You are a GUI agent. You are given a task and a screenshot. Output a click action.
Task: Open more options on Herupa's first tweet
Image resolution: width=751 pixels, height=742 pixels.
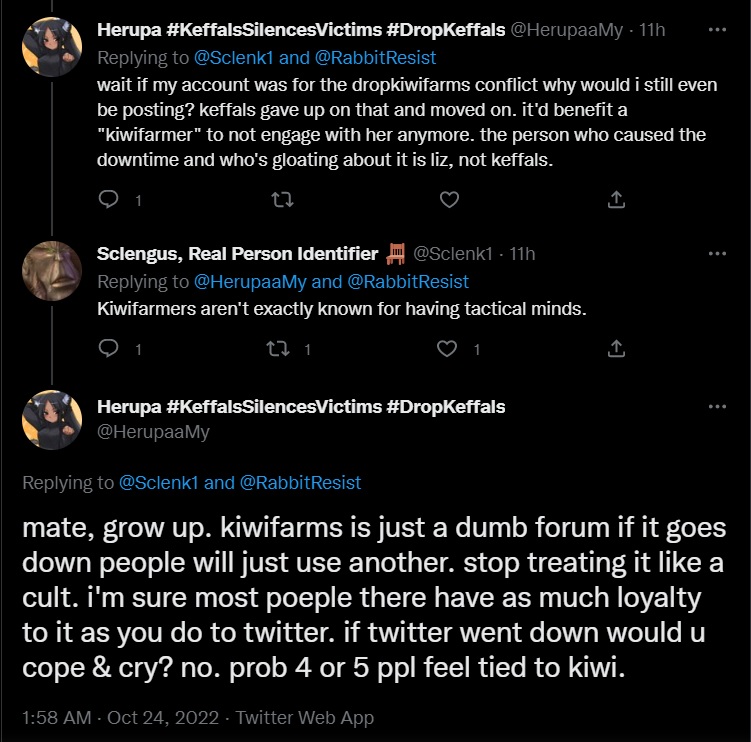717,30
